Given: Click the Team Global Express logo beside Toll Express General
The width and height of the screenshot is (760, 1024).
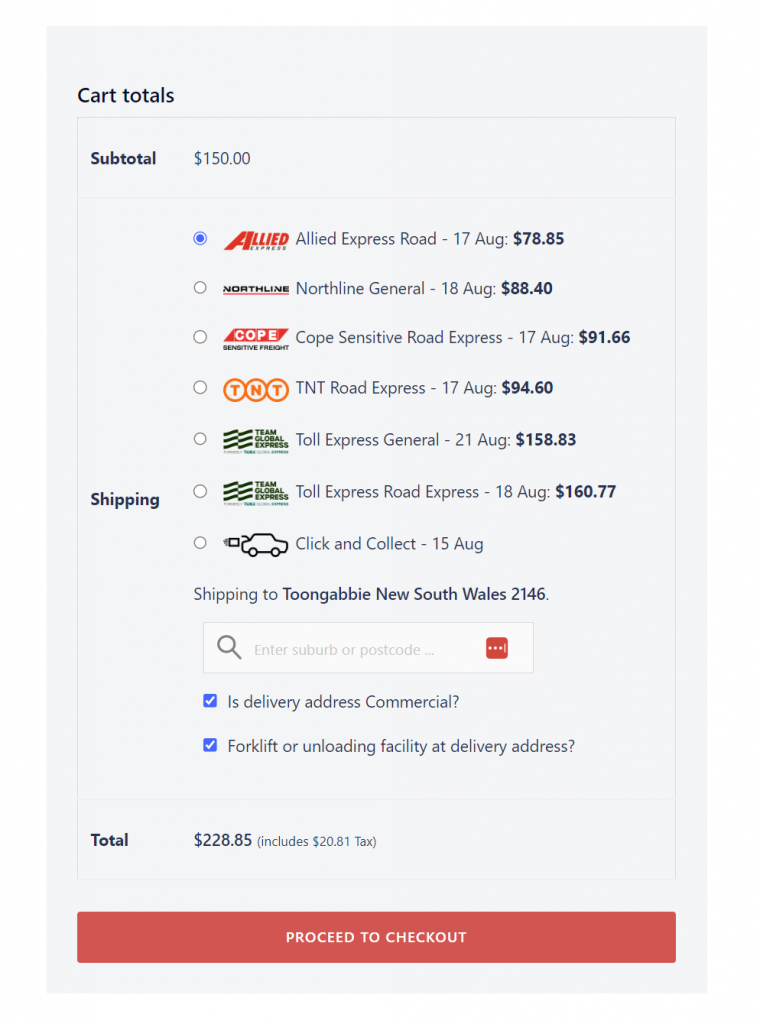Looking at the screenshot, I should coord(255,439).
